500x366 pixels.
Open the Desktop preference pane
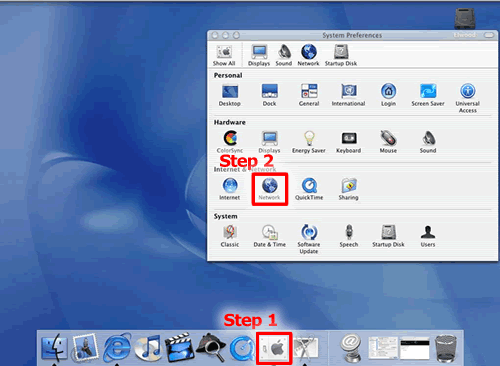230,95
